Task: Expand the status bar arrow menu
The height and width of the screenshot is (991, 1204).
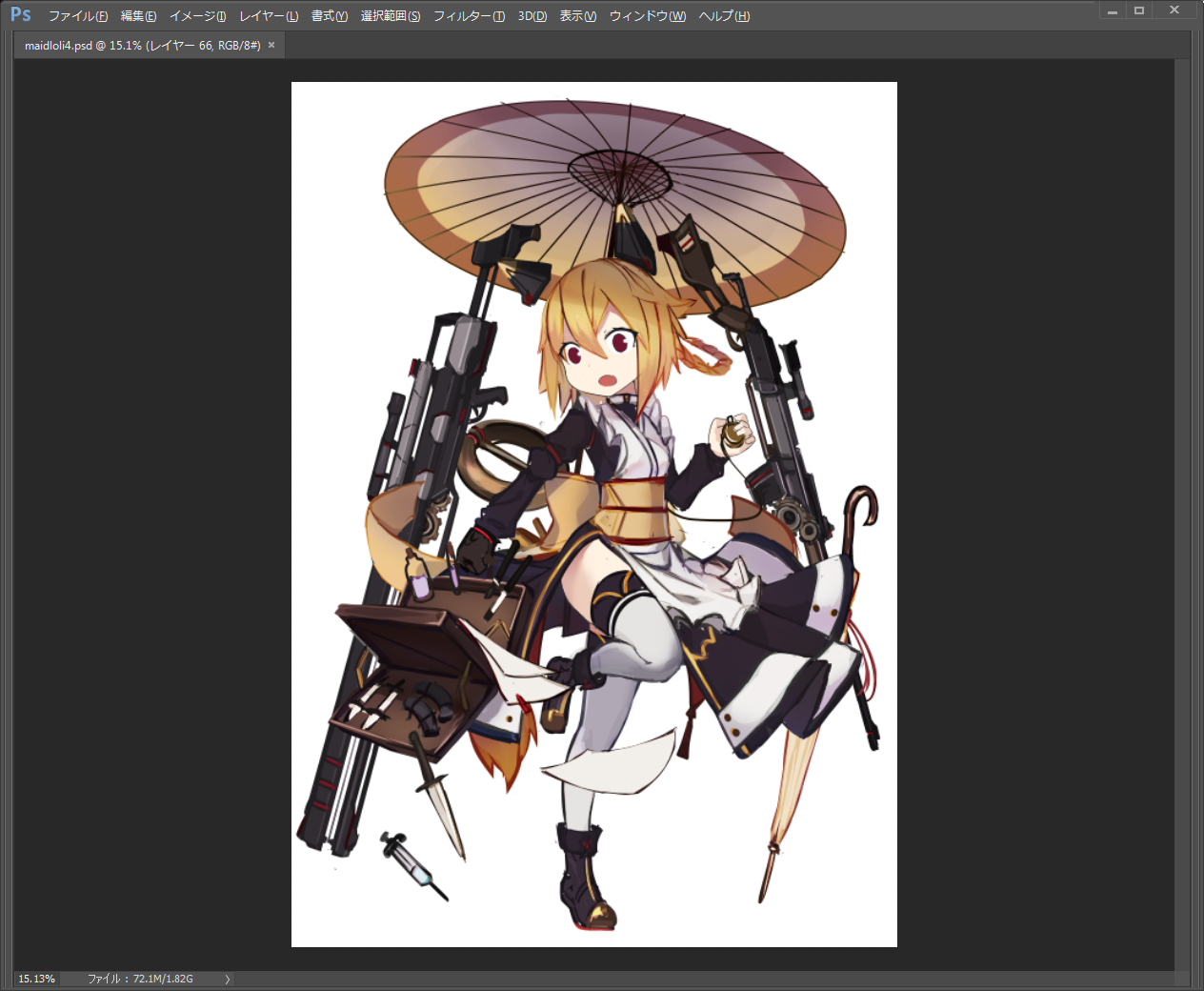Action: [227, 979]
